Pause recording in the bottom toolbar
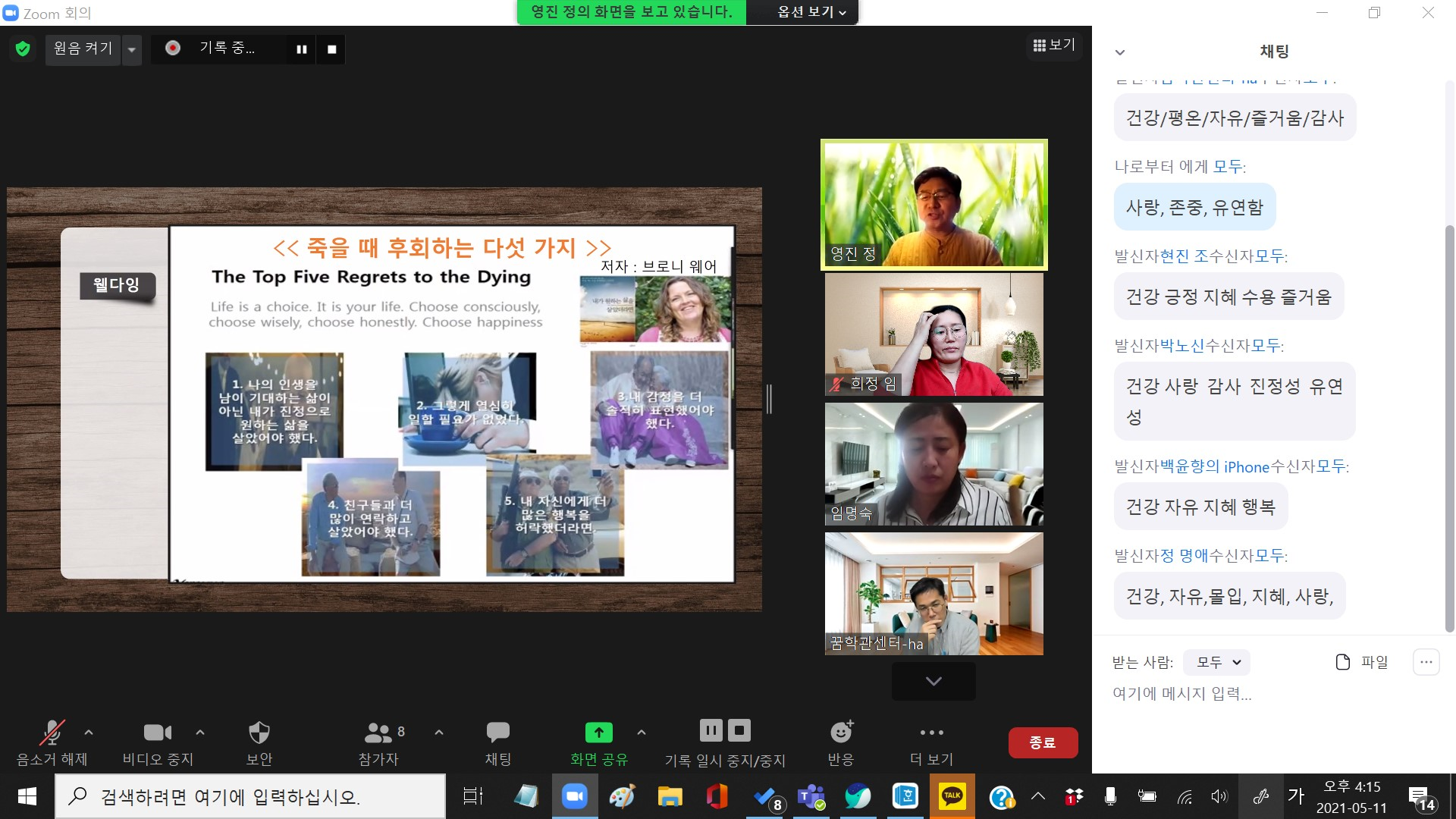Image resolution: width=1456 pixels, height=819 pixels. click(711, 730)
